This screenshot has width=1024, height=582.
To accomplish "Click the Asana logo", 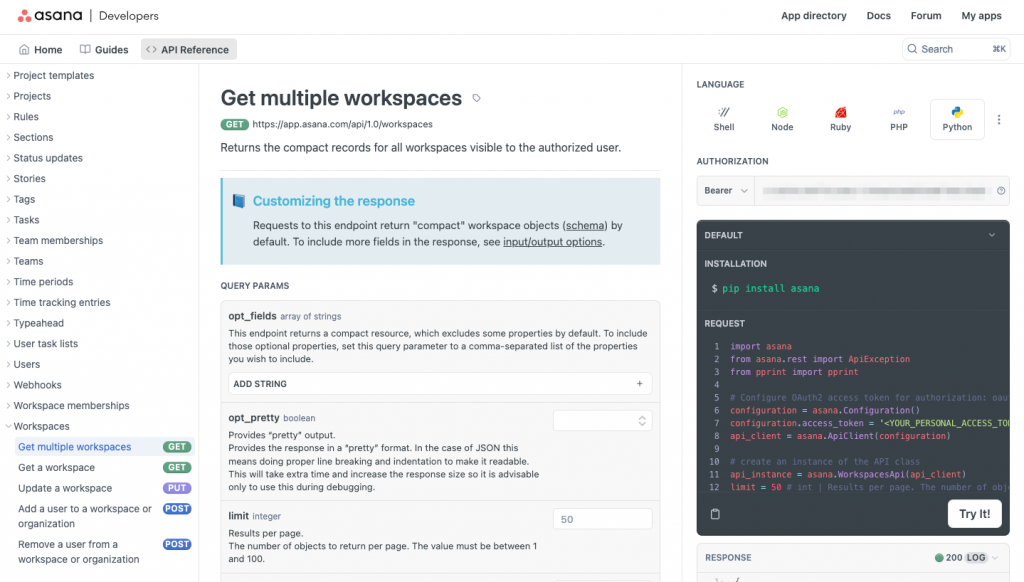I will click(x=50, y=16).
